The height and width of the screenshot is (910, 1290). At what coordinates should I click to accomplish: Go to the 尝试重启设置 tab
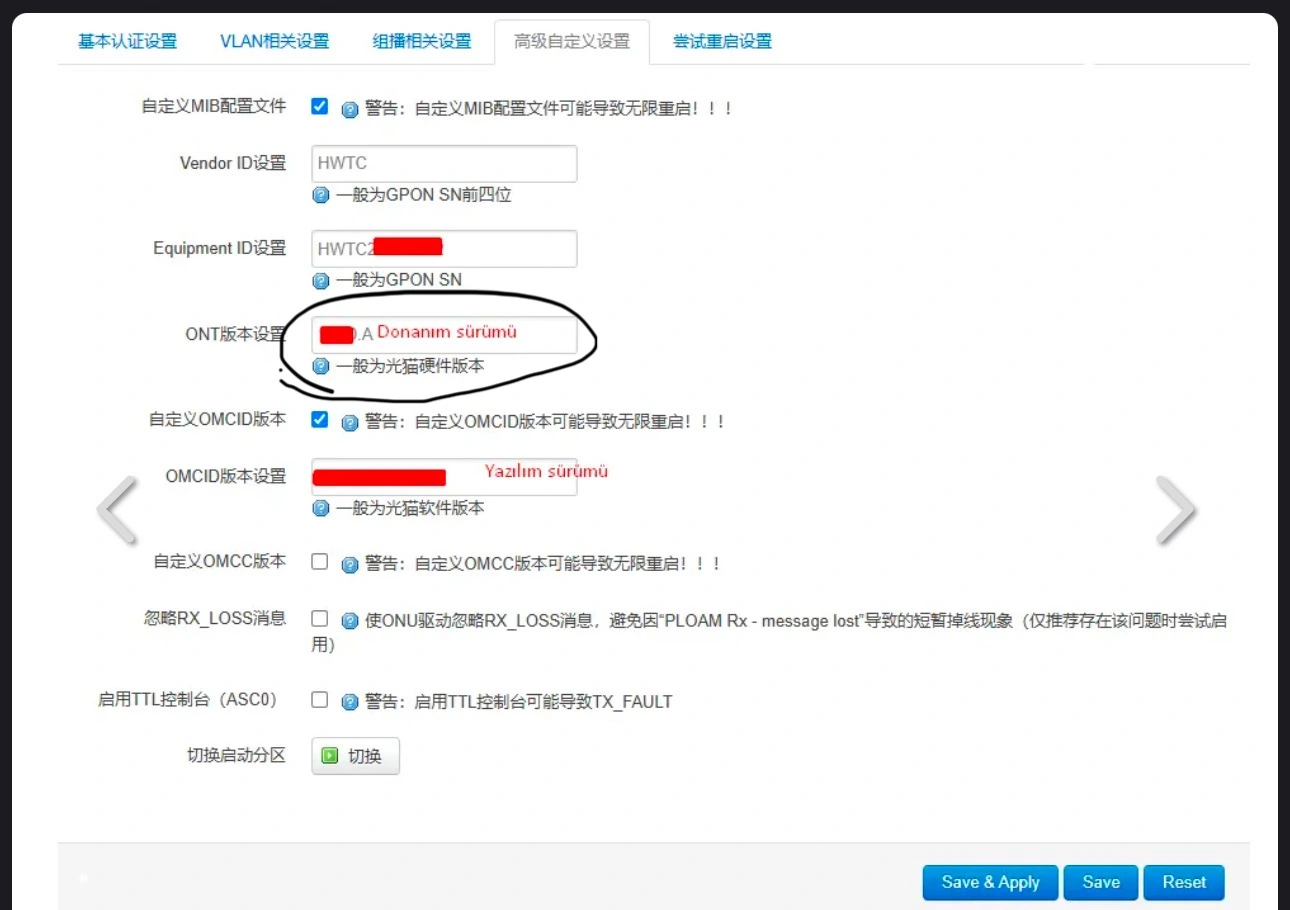(x=722, y=41)
